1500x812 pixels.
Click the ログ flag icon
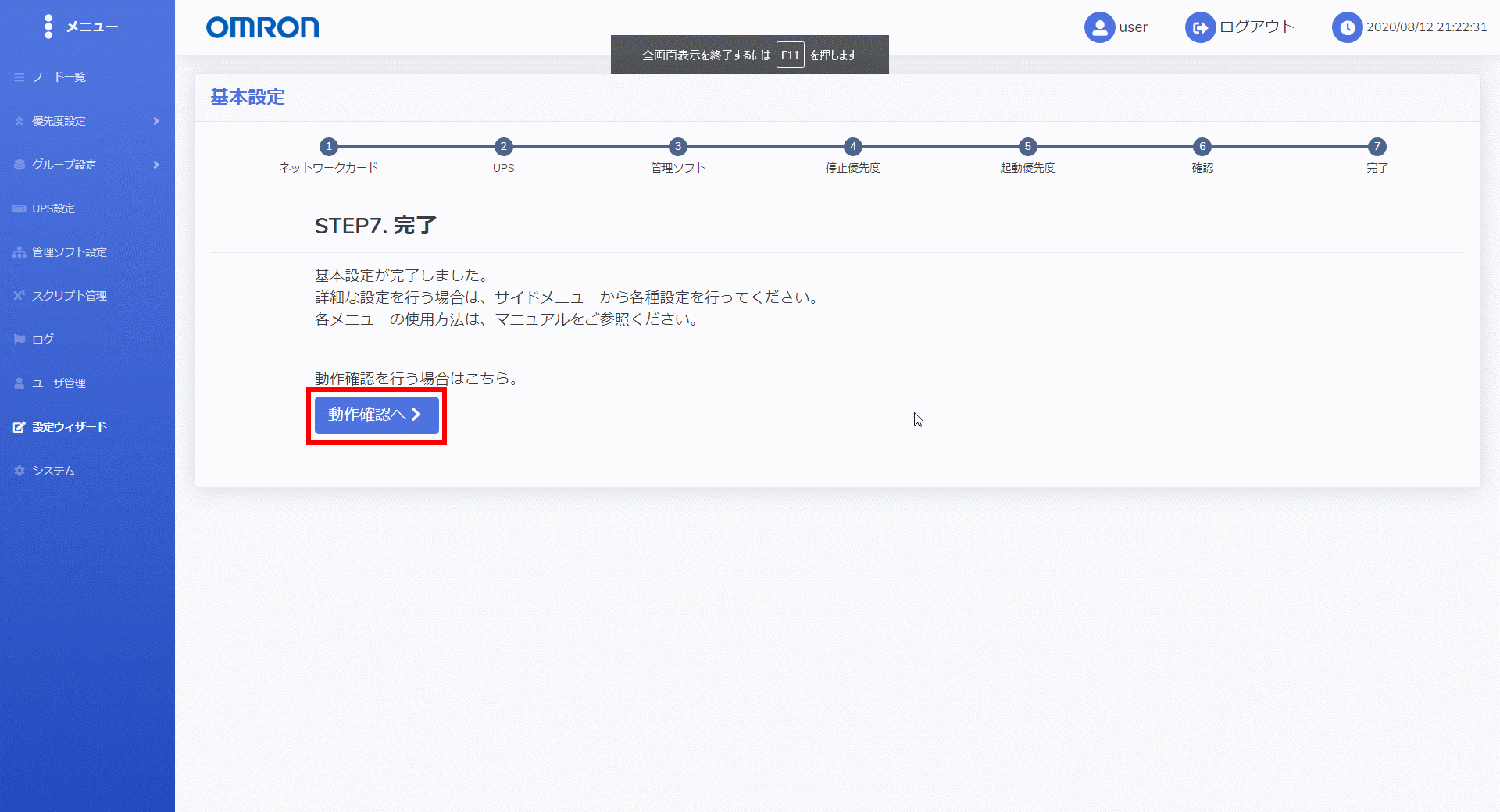[x=20, y=340]
